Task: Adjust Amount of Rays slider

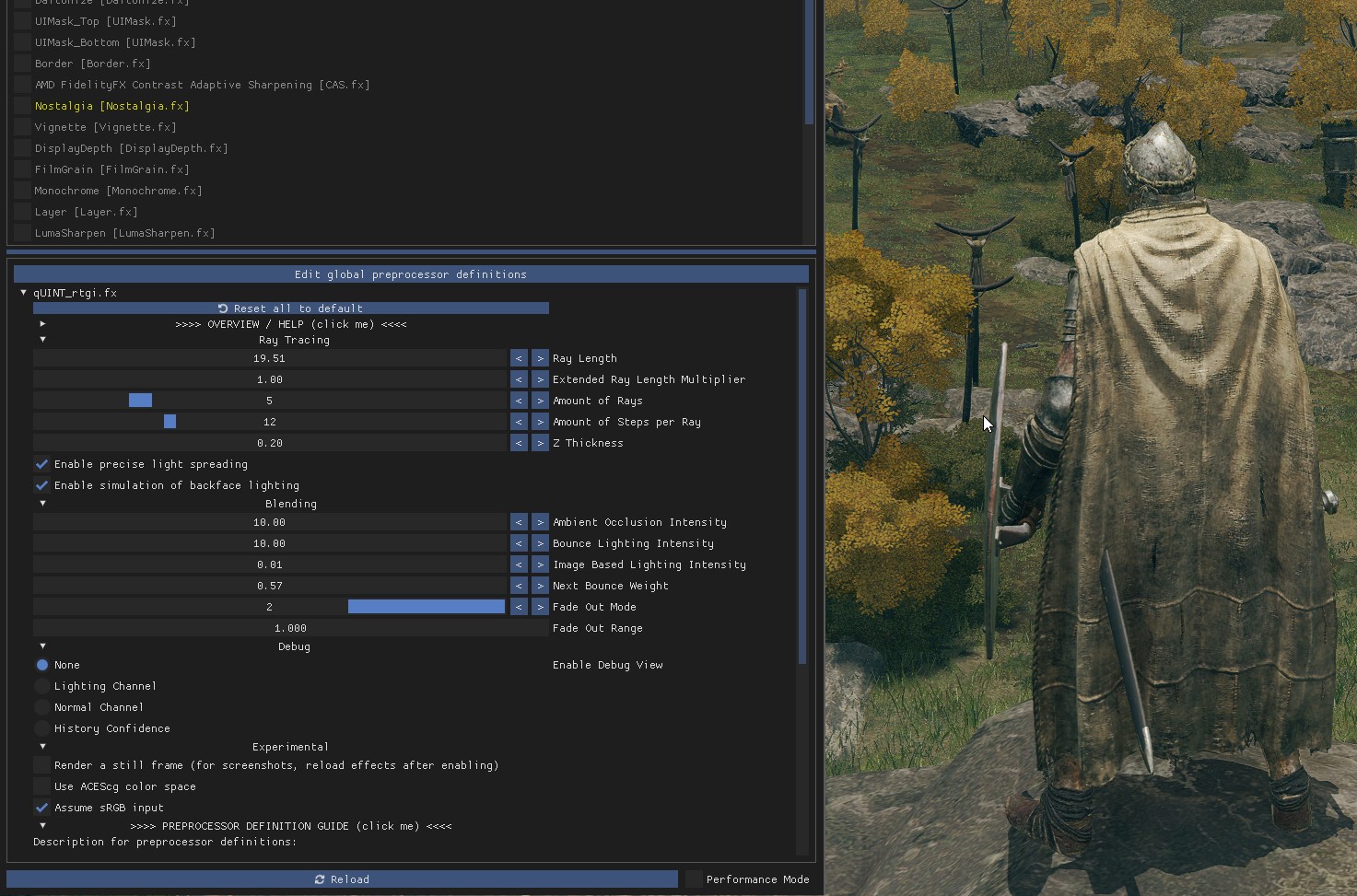Action: 270,401
